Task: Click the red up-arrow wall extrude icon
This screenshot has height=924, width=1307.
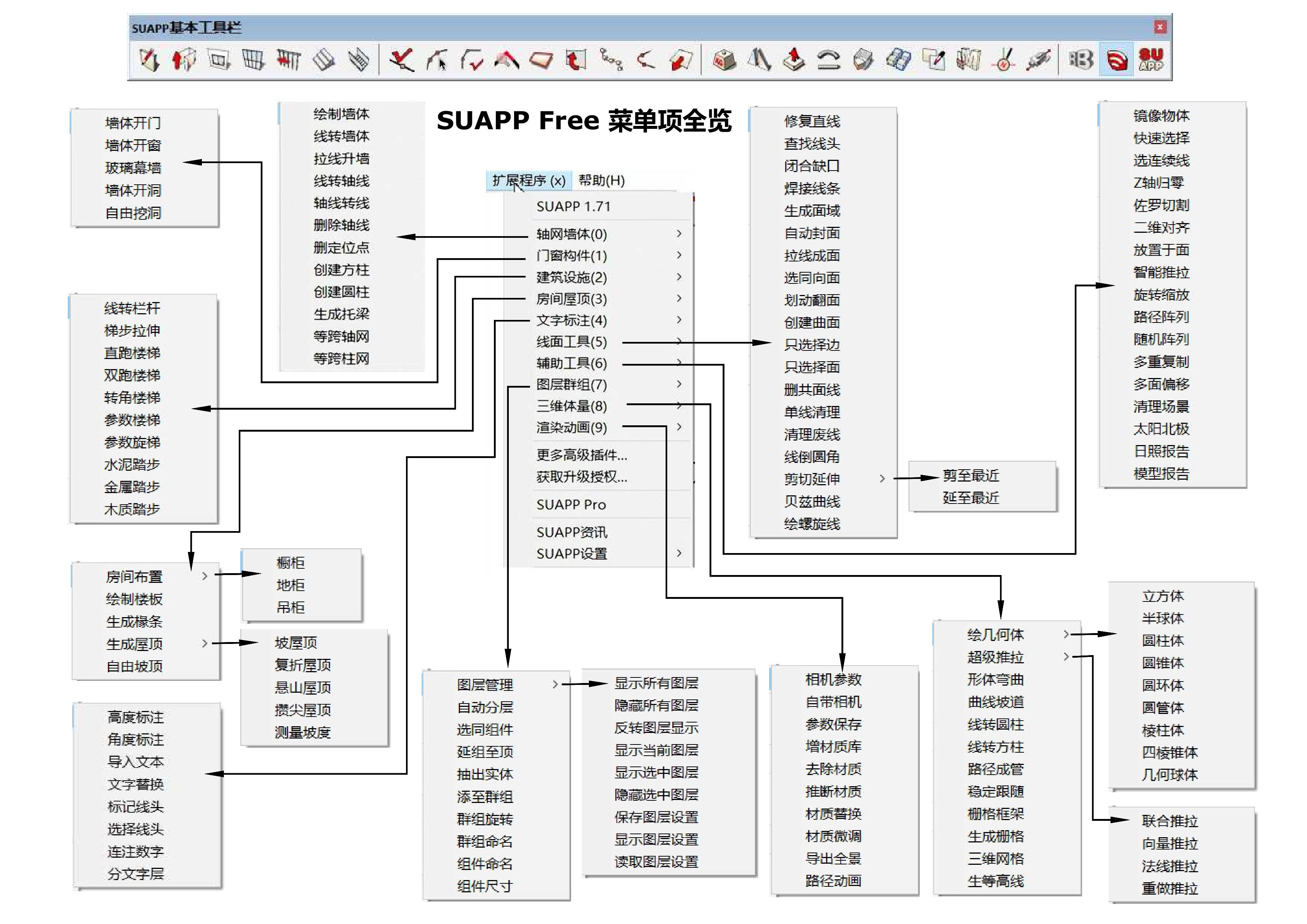Action: [184, 59]
